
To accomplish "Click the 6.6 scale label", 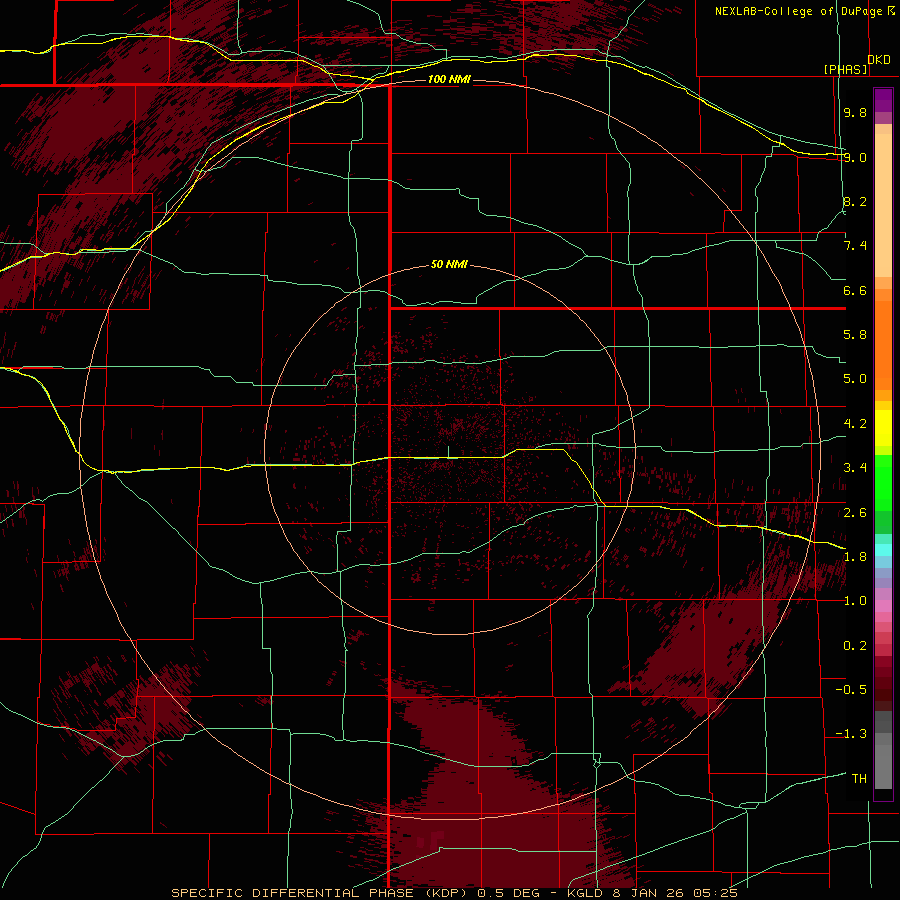I will pos(855,290).
